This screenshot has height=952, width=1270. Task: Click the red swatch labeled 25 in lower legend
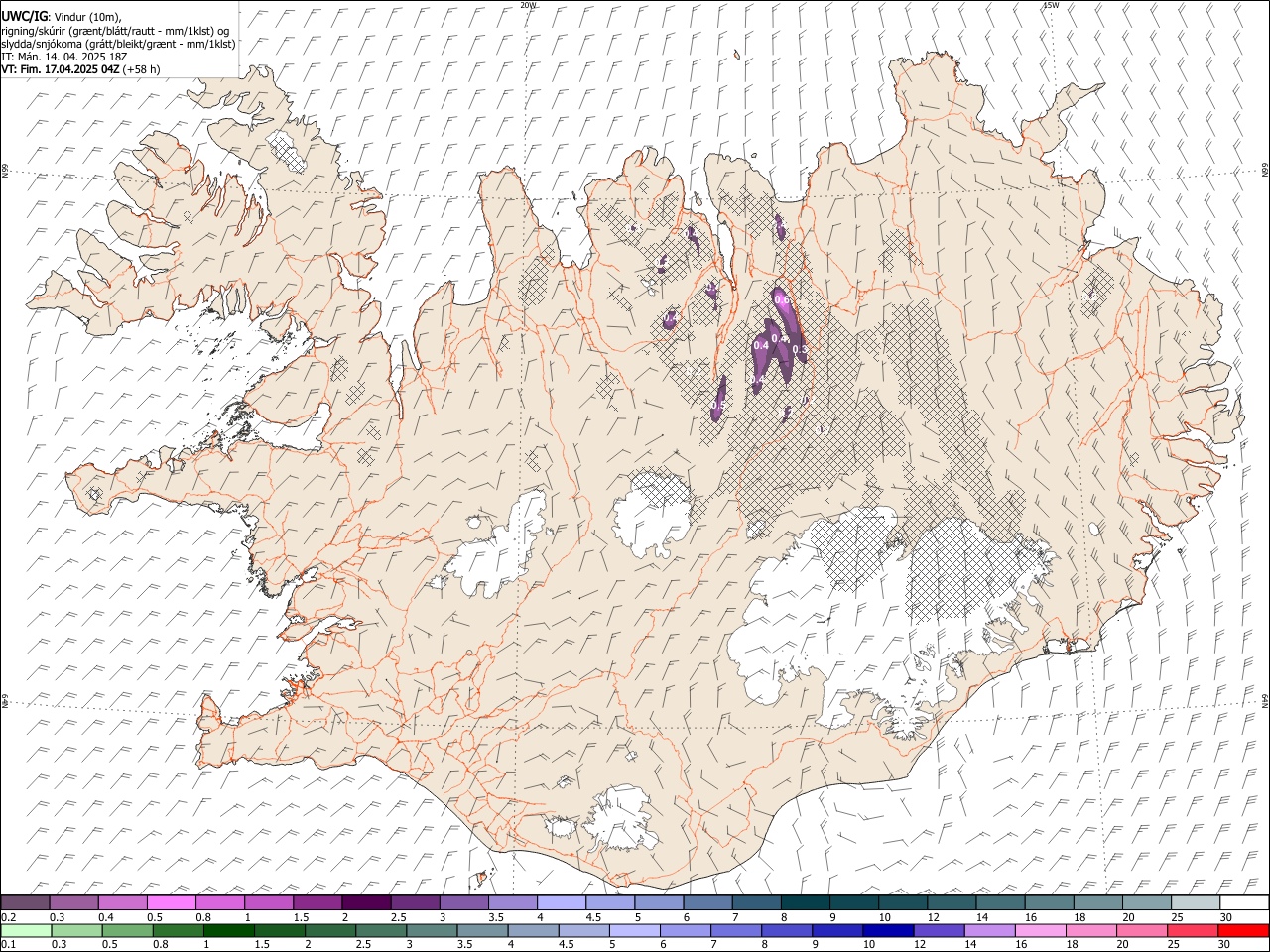point(1193,930)
